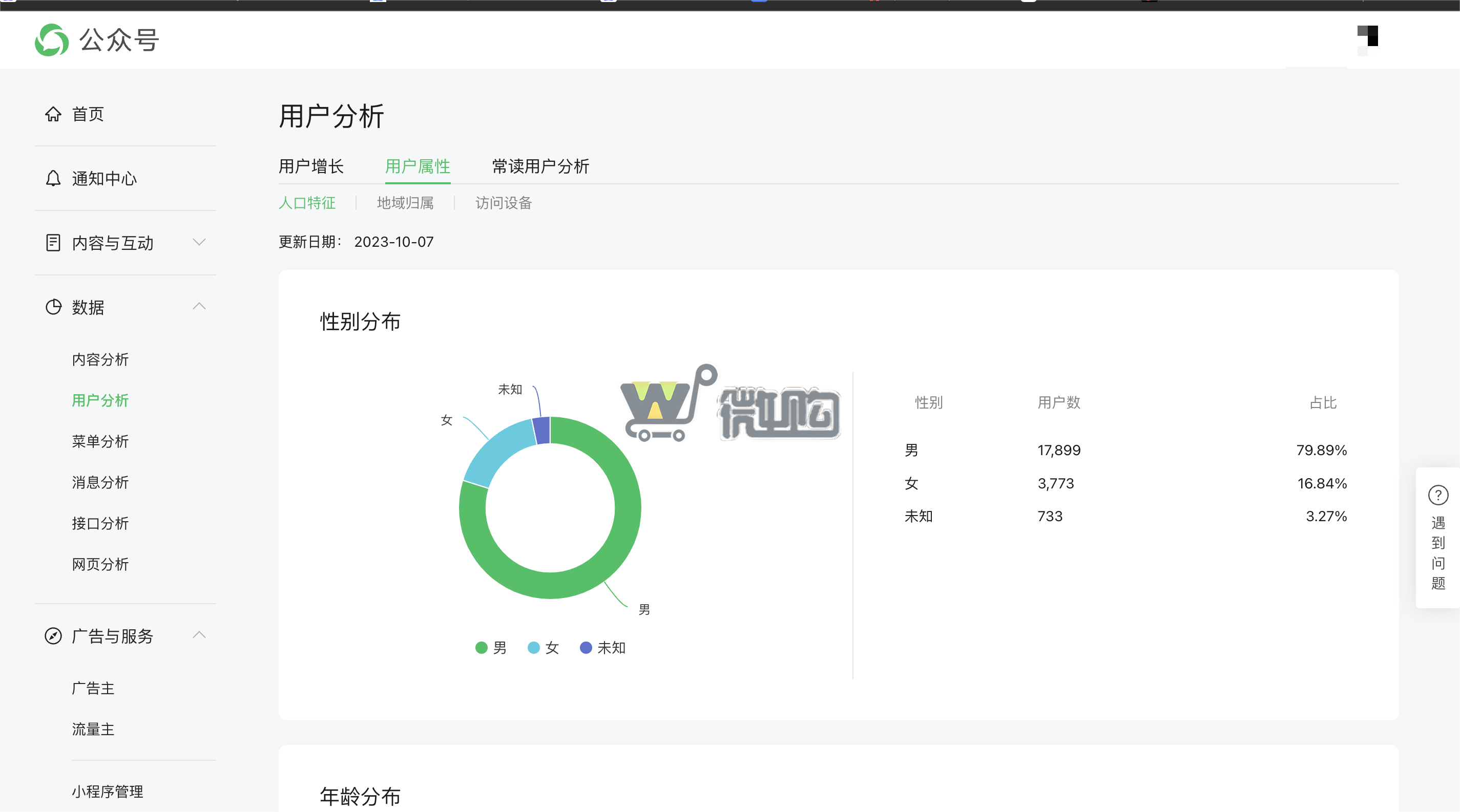
Task: Open the 遇到问题 help question mark icon
Action: (x=1438, y=495)
